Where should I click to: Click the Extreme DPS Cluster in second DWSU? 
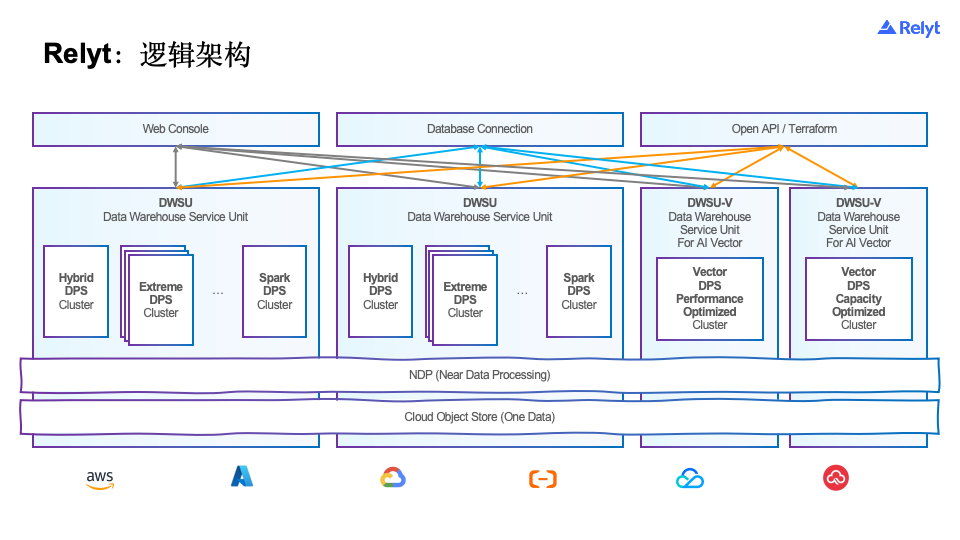[x=465, y=299]
